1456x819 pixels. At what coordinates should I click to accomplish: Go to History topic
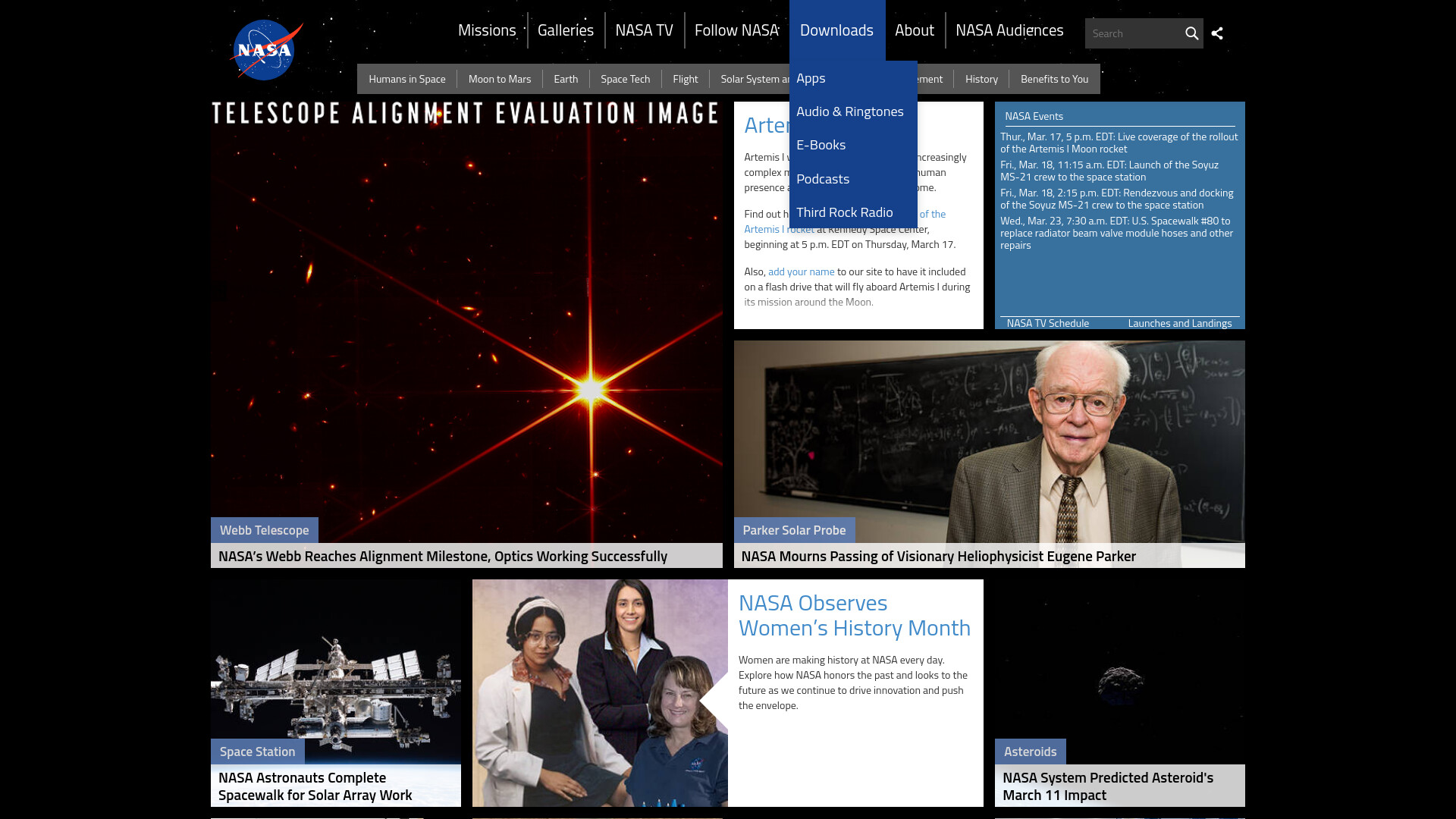click(x=981, y=79)
